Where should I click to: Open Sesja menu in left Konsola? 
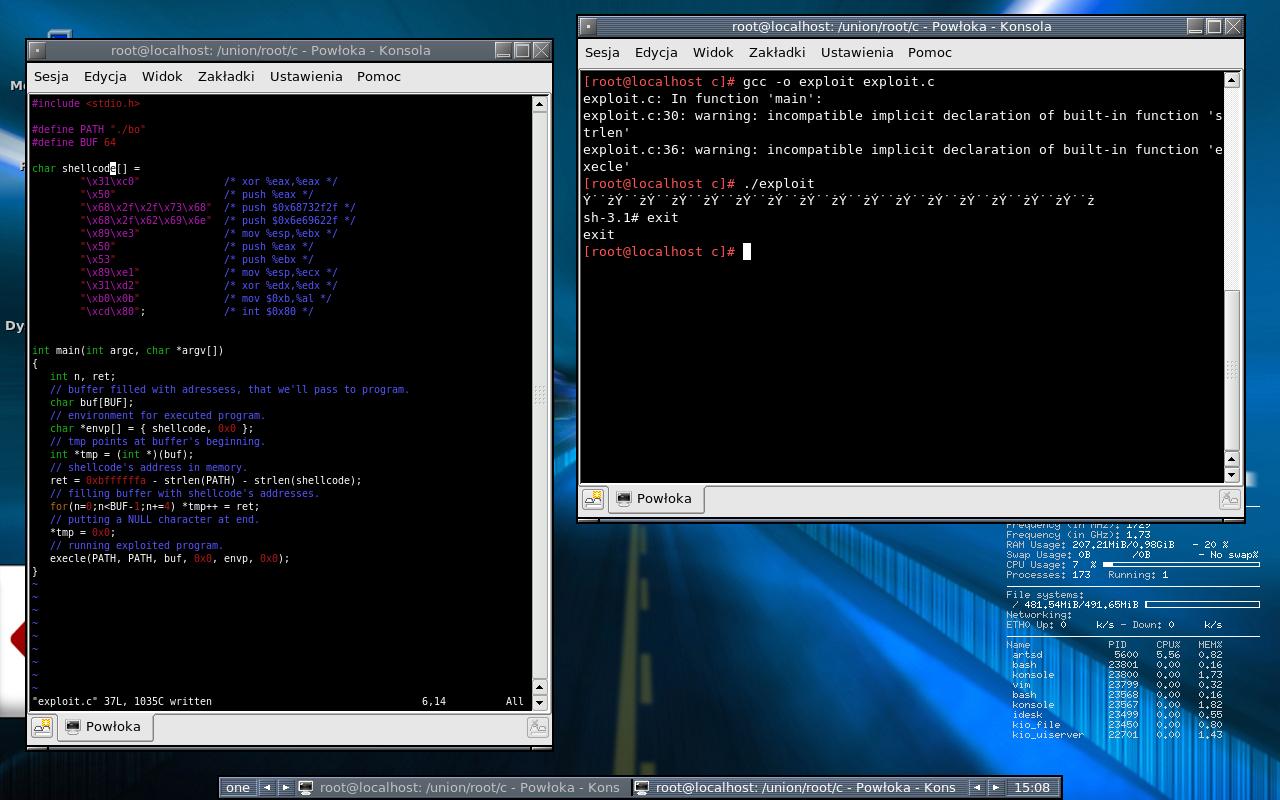pos(51,76)
